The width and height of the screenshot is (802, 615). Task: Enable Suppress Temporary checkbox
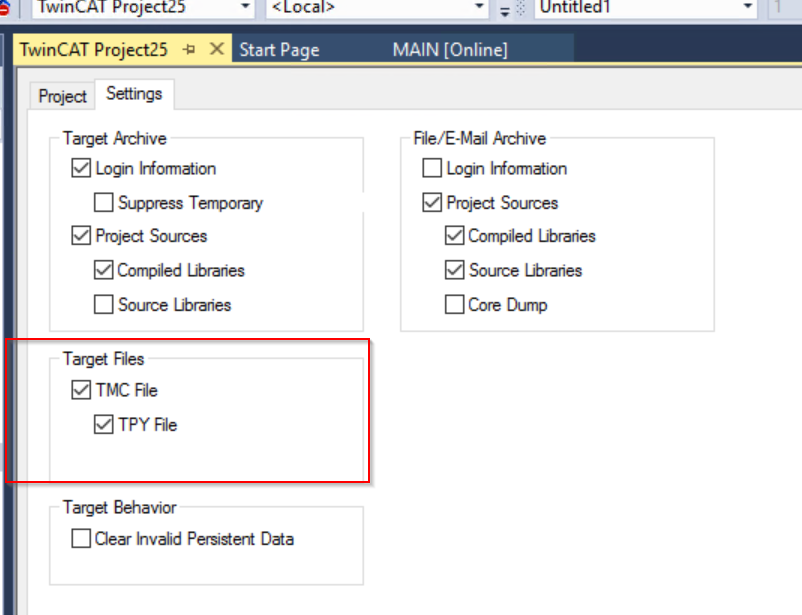pos(103,203)
